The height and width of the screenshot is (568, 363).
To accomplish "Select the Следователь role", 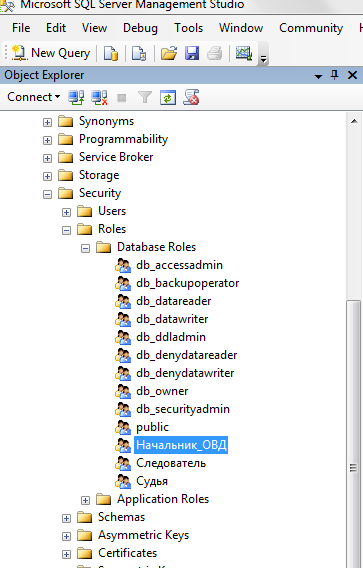I will 171,463.
